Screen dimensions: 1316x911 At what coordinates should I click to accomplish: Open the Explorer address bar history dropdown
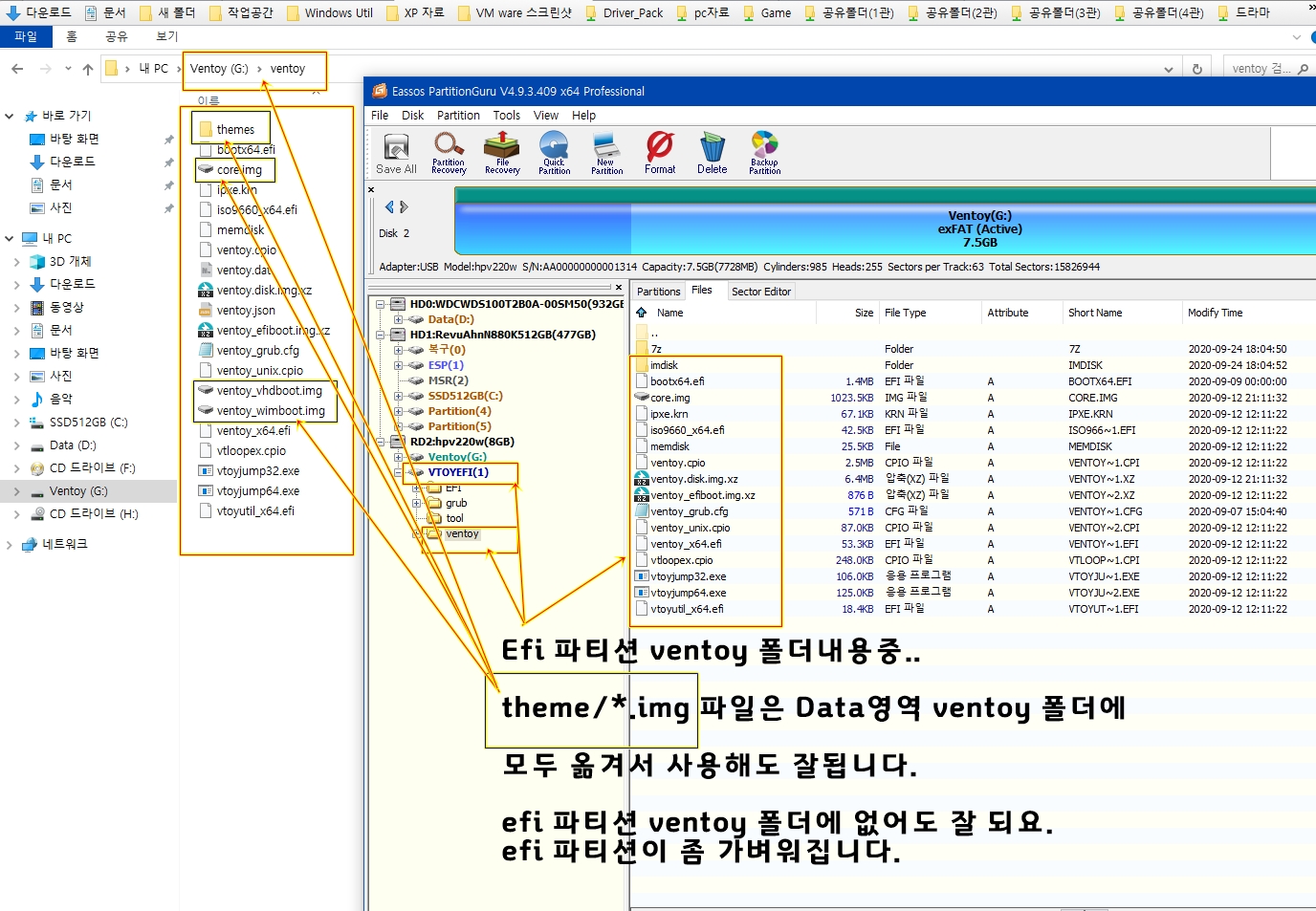coord(1169,69)
